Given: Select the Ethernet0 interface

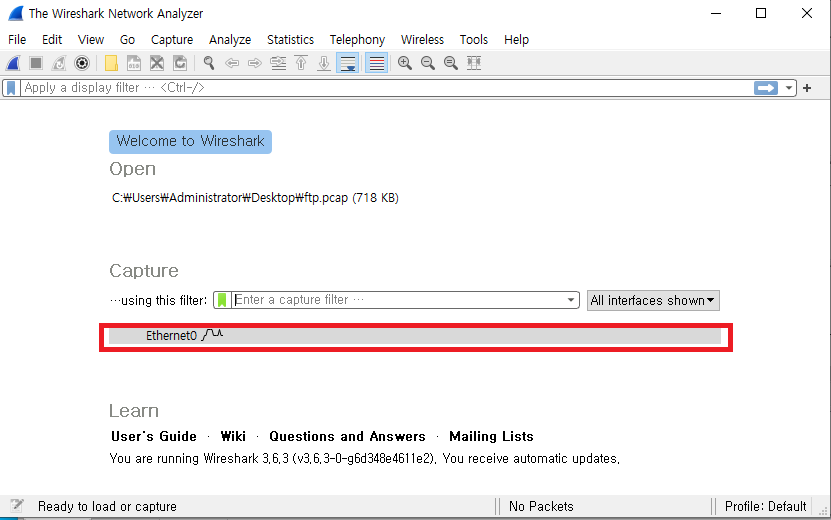Looking at the screenshot, I should (x=415, y=336).
